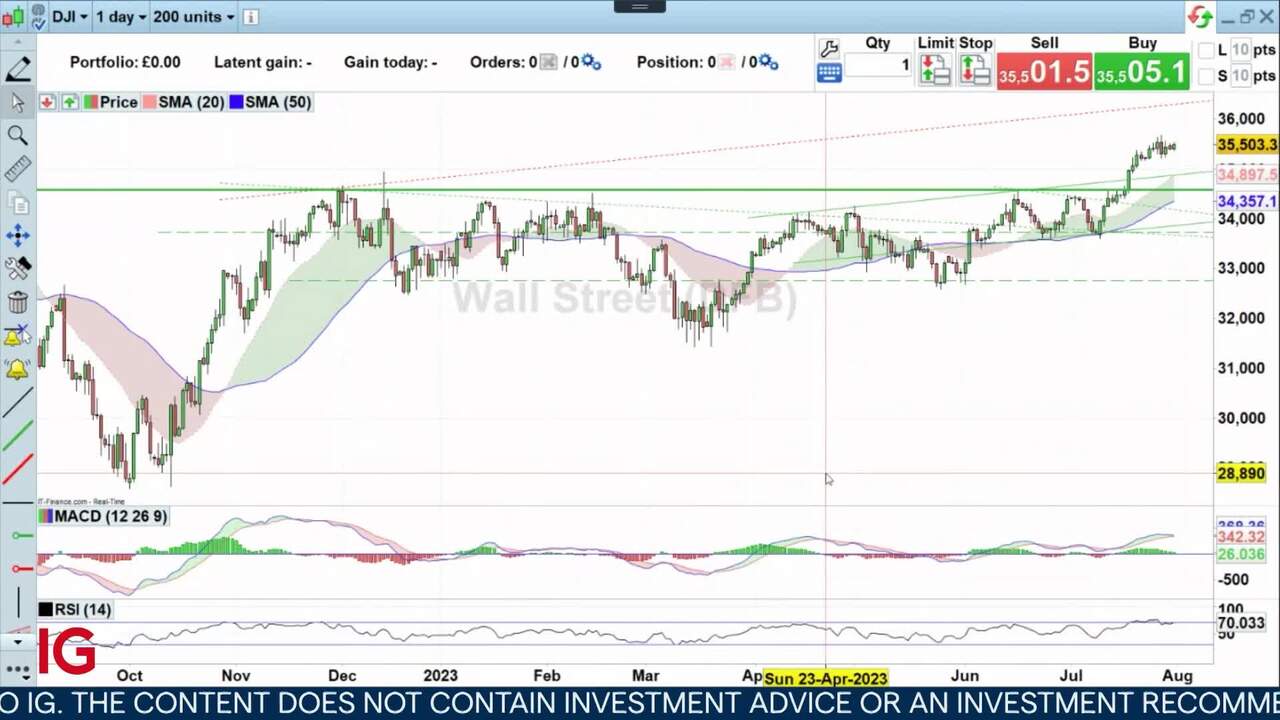This screenshot has width=1280, height=720.
Task: Select the green trendline tool
Action: coord(18,436)
